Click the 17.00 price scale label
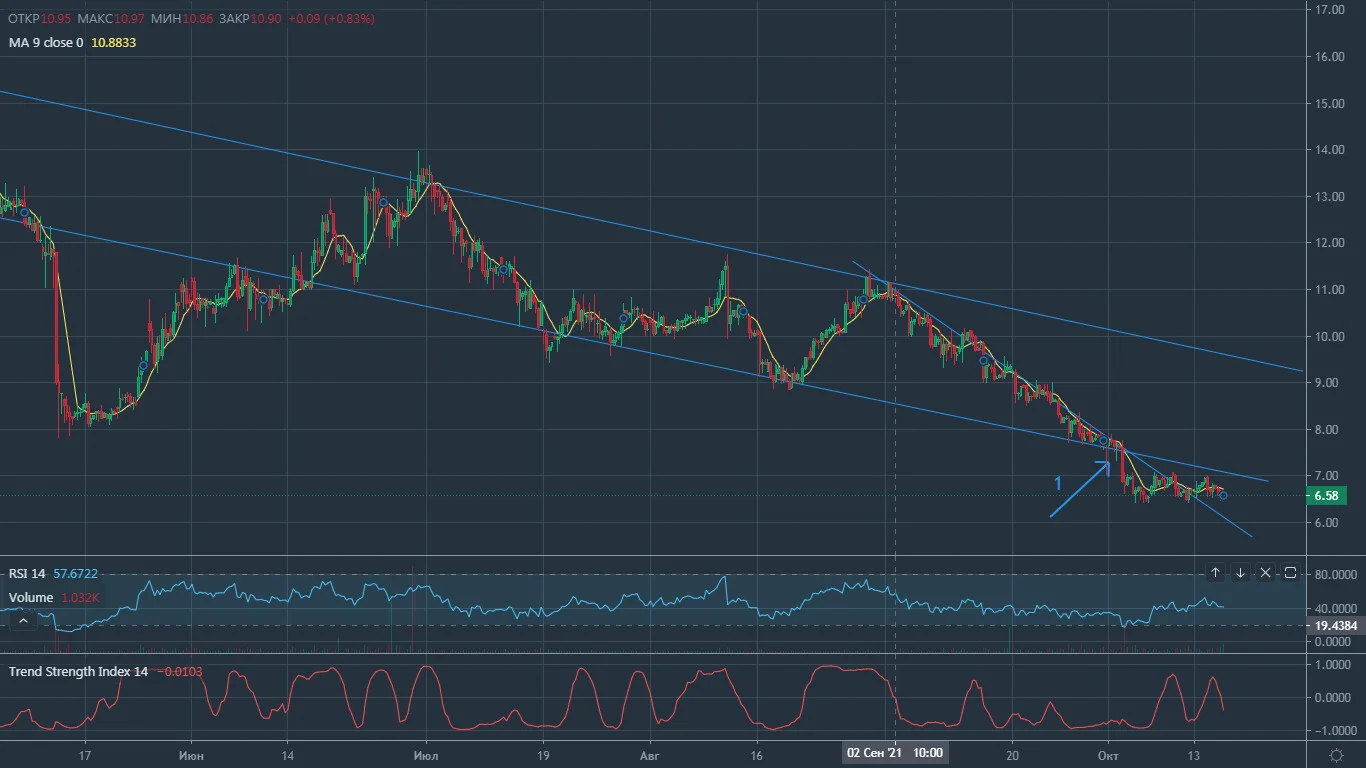The image size is (1366, 768). [x=1329, y=10]
